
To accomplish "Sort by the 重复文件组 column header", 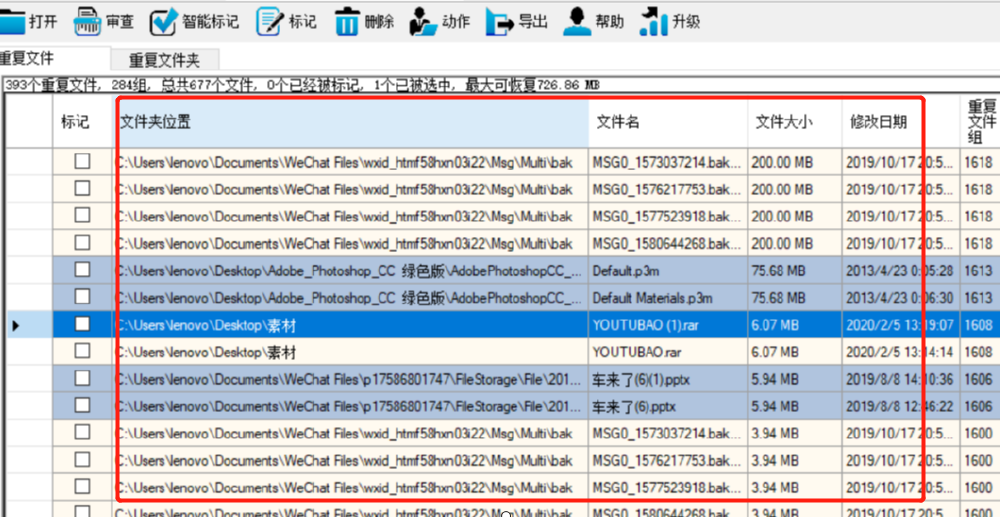I will (980, 121).
